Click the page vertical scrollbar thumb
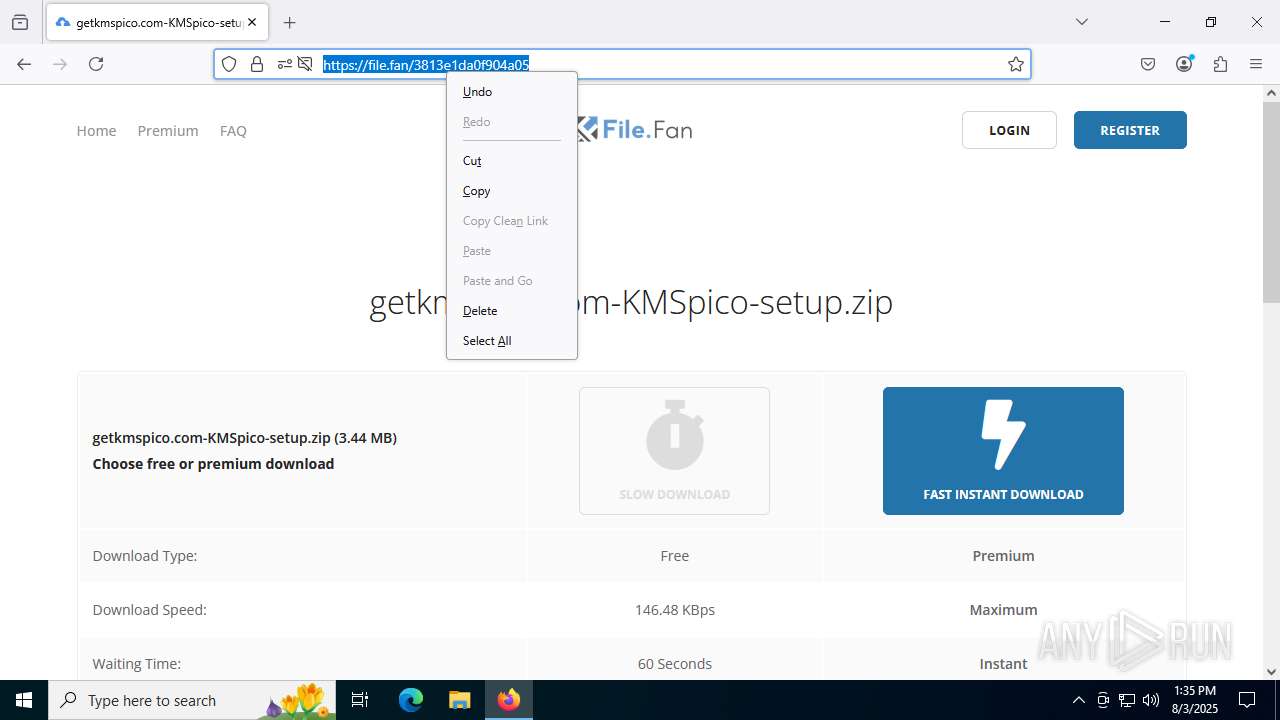1280x720 pixels. (x=1271, y=200)
